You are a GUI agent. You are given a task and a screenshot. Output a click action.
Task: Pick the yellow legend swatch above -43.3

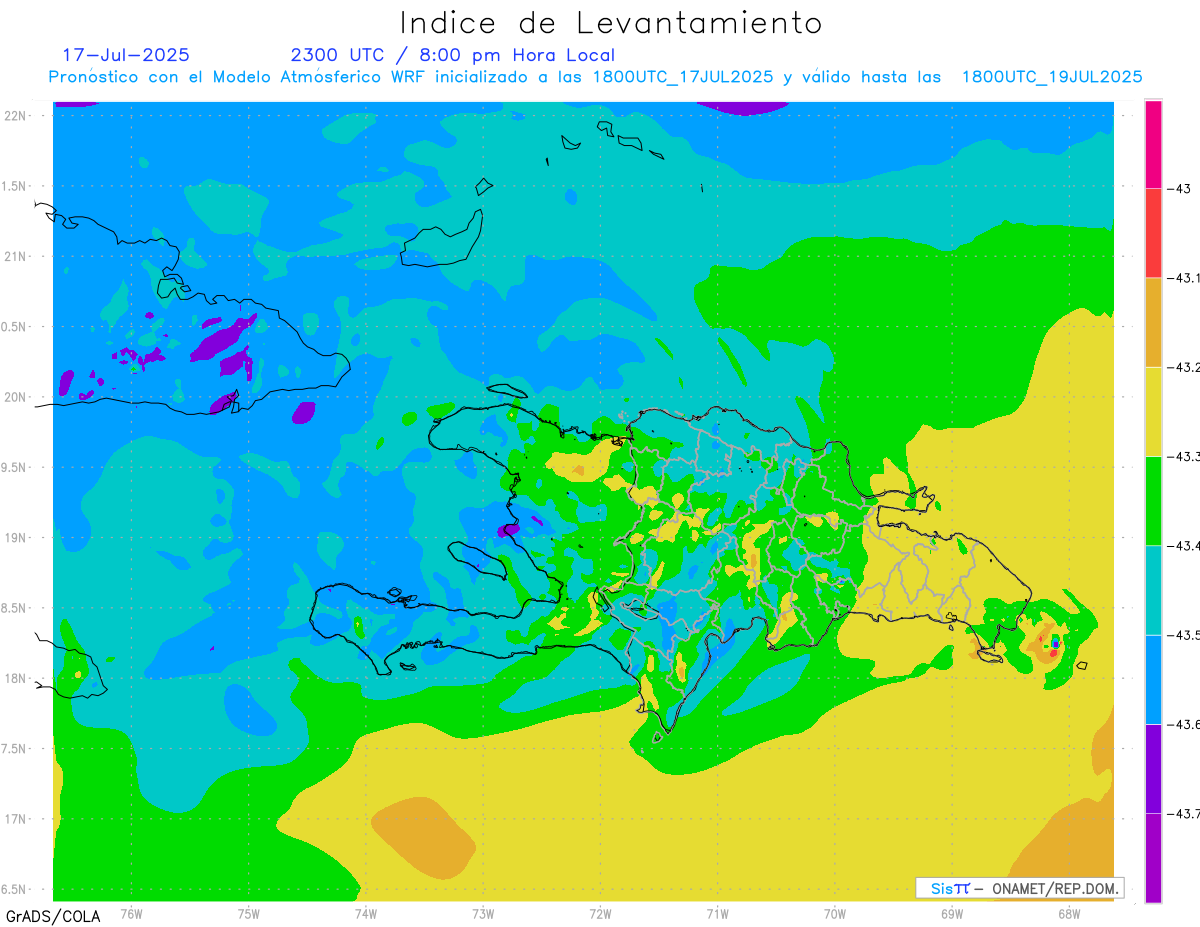1153,411
